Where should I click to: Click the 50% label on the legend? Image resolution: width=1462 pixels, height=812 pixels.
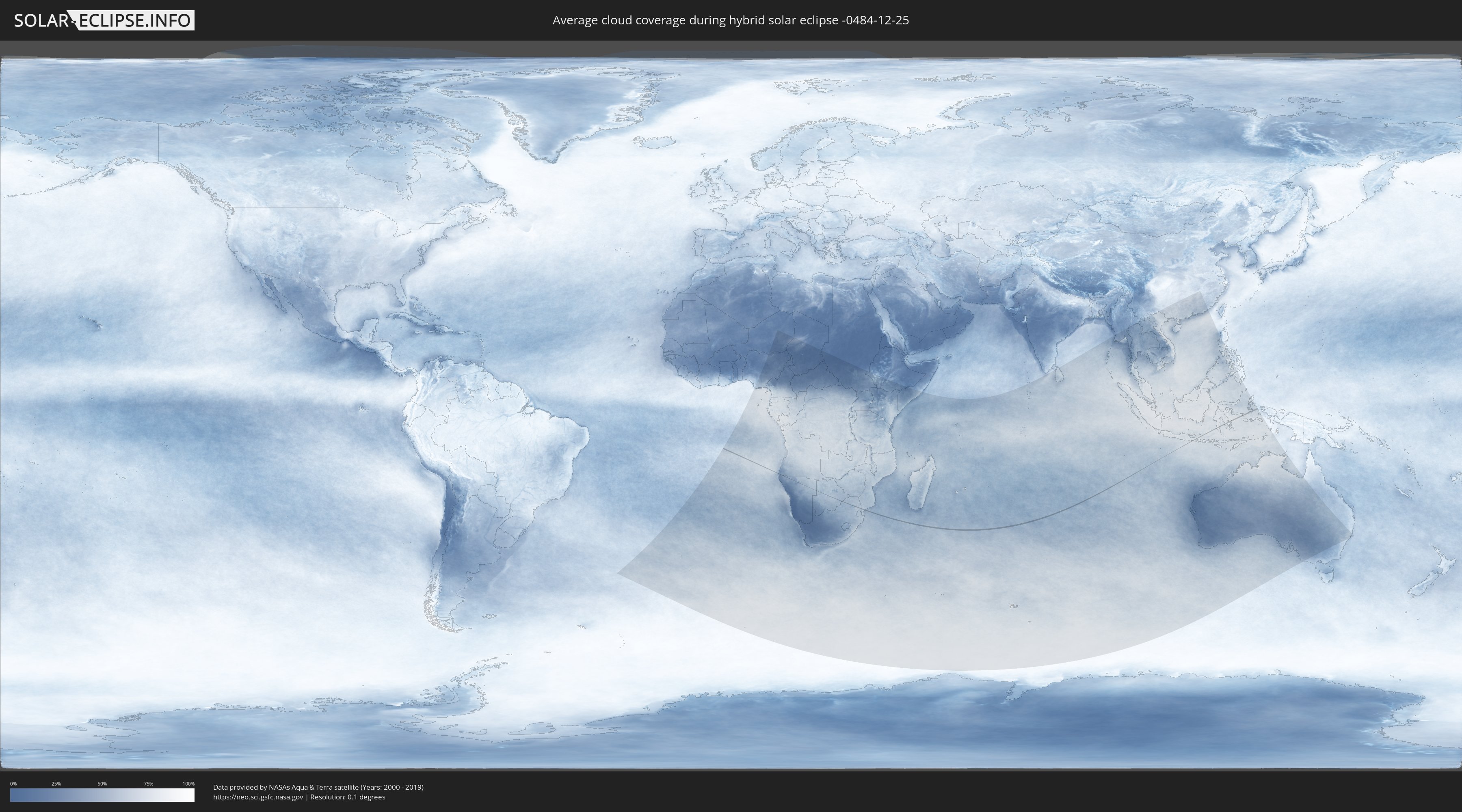tap(102, 784)
